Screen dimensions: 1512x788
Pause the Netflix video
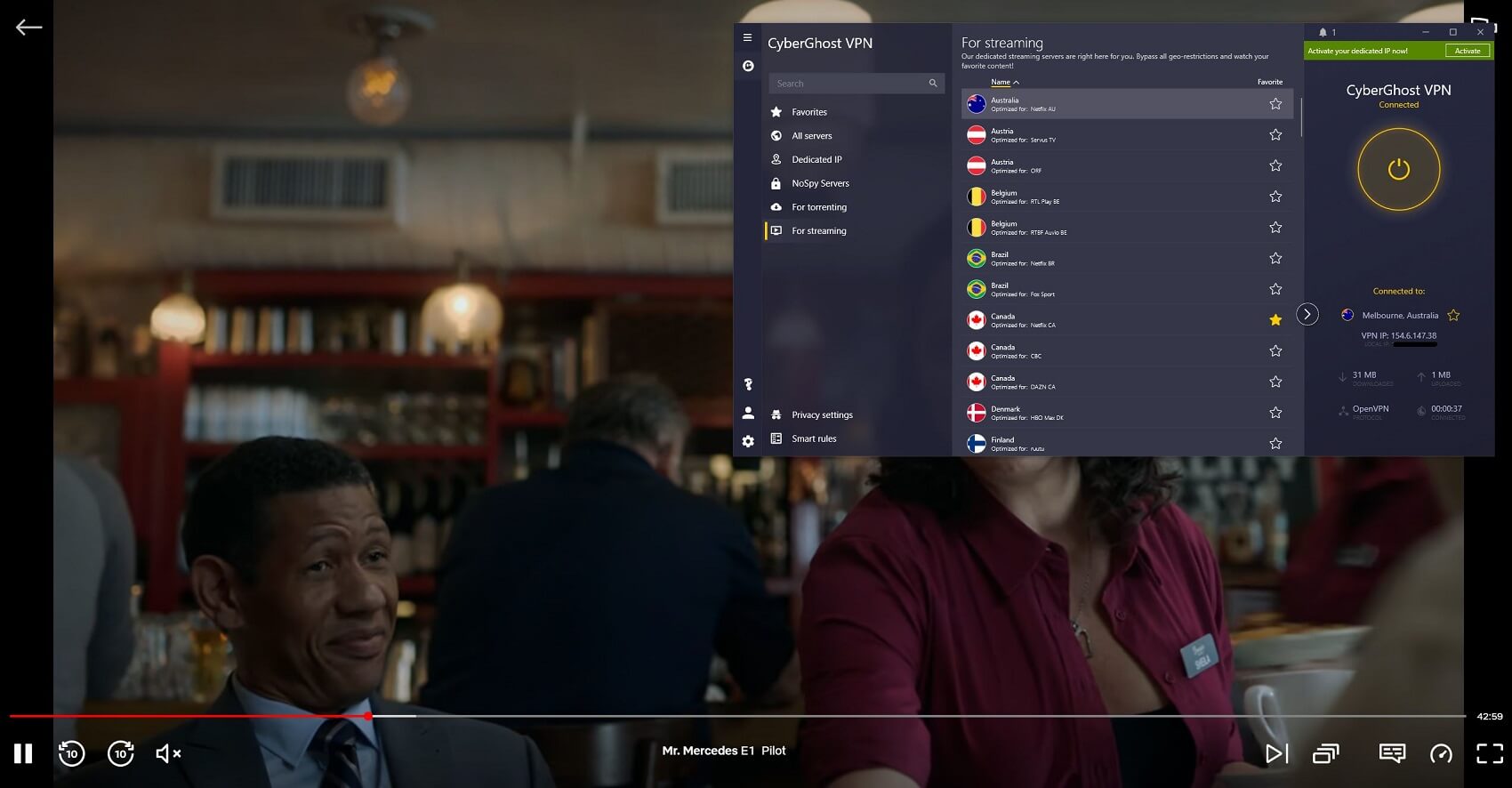[x=23, y=753]
